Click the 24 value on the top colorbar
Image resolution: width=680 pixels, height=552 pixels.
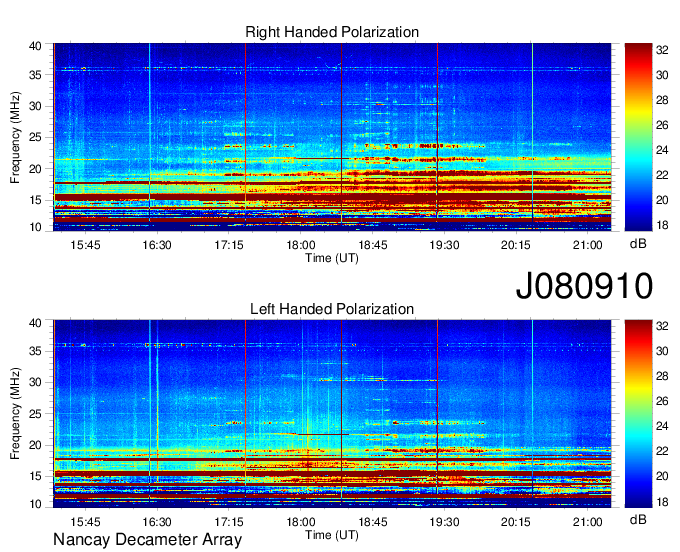(662, 150)
